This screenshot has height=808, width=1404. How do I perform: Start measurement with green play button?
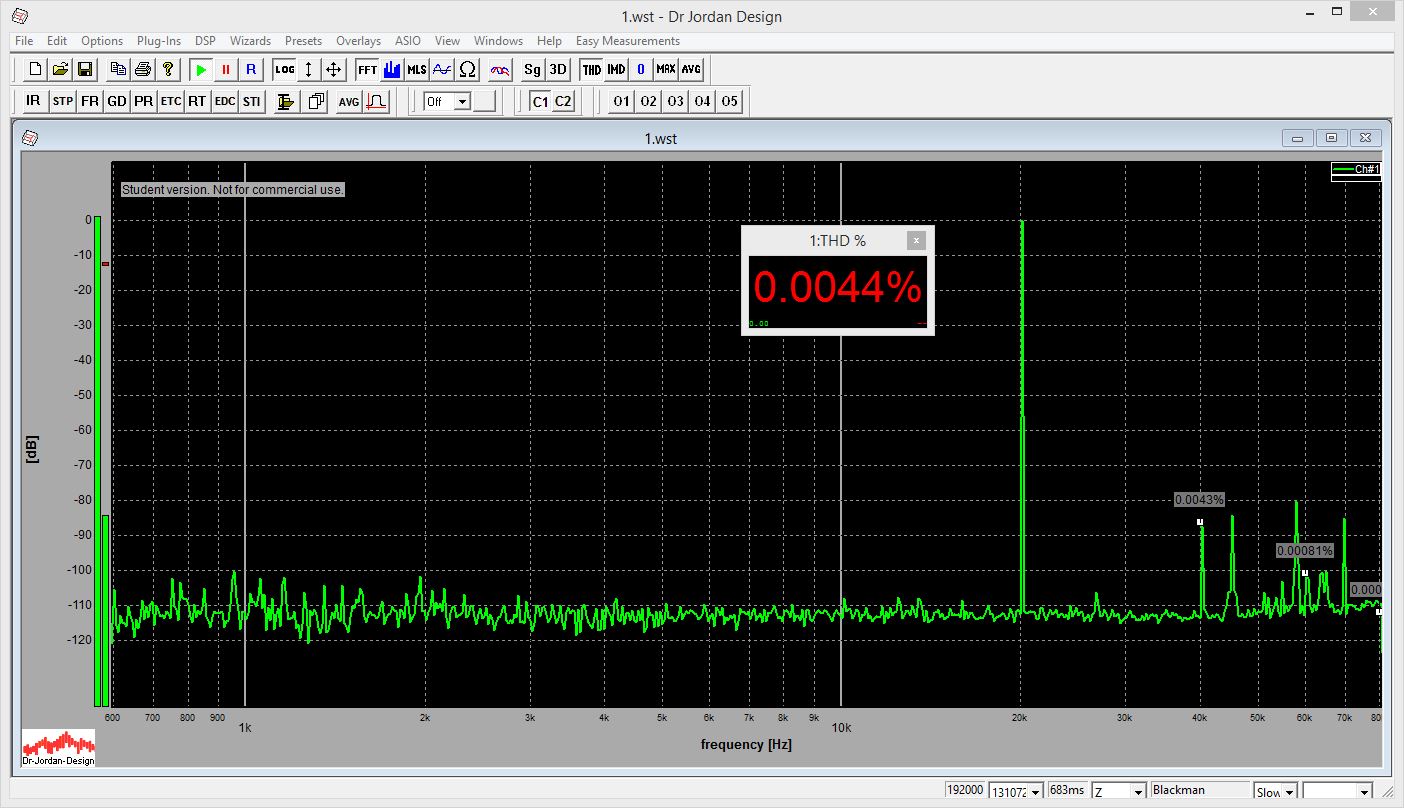[201, 70]
